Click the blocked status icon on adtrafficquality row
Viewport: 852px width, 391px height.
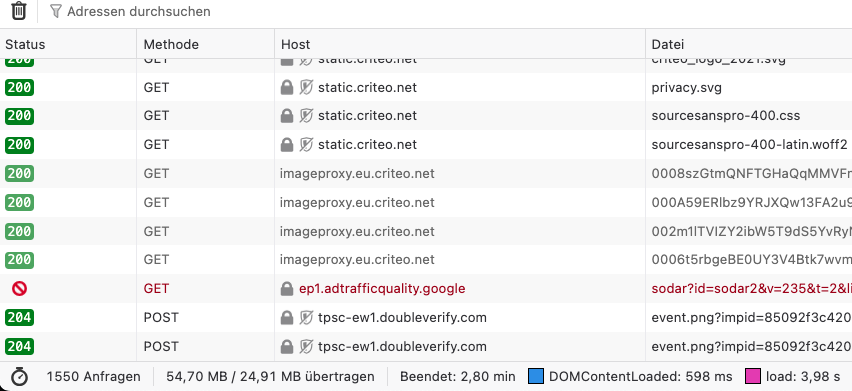tap(20, 289)
